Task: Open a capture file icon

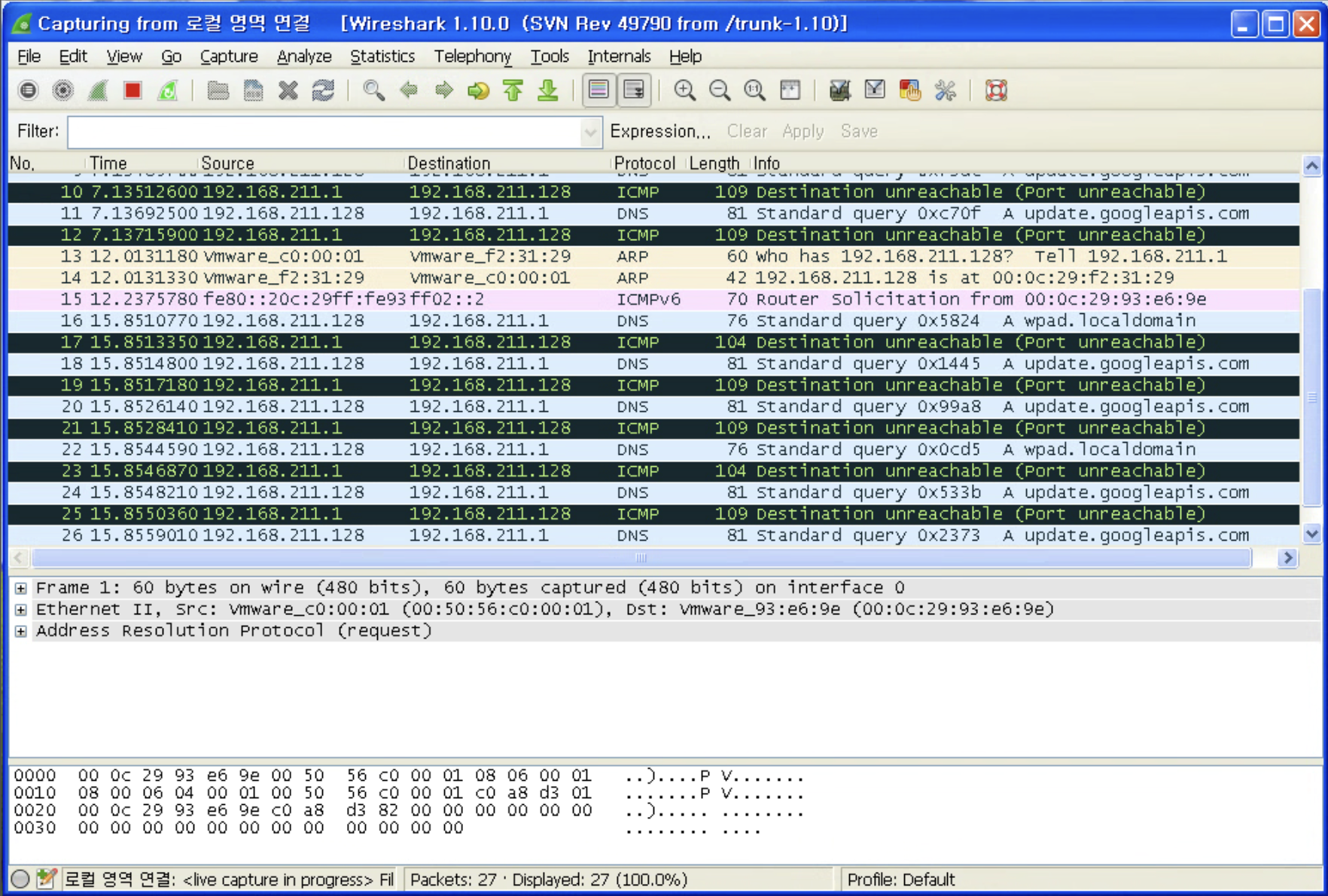Action: click(x=218, y=90)
